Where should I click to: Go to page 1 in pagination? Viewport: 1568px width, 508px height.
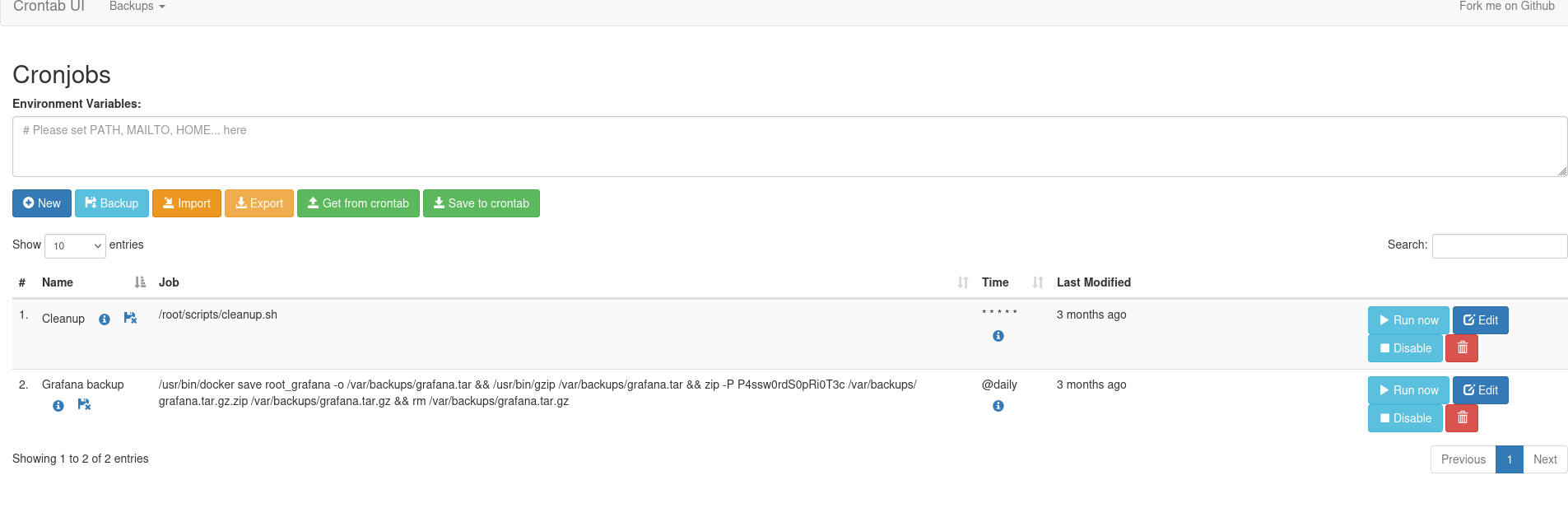click(1509, 459)
